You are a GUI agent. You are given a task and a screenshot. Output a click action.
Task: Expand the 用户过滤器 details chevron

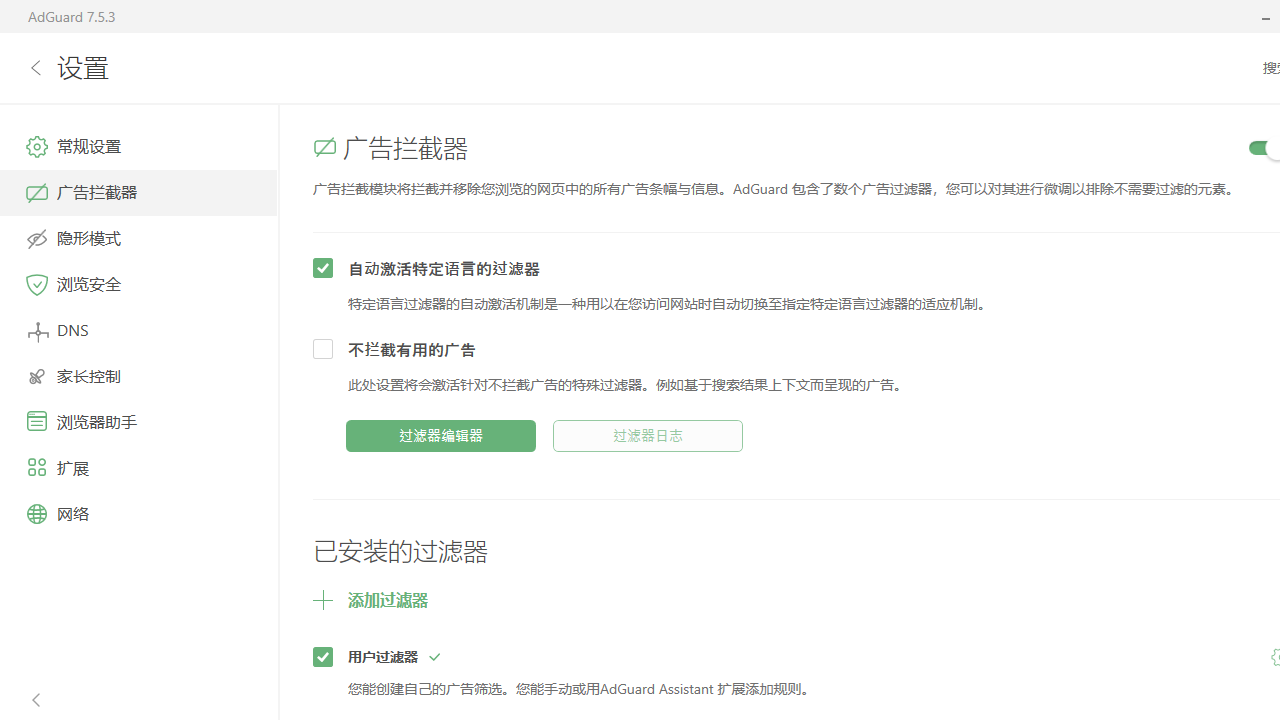tap(434, 657)
